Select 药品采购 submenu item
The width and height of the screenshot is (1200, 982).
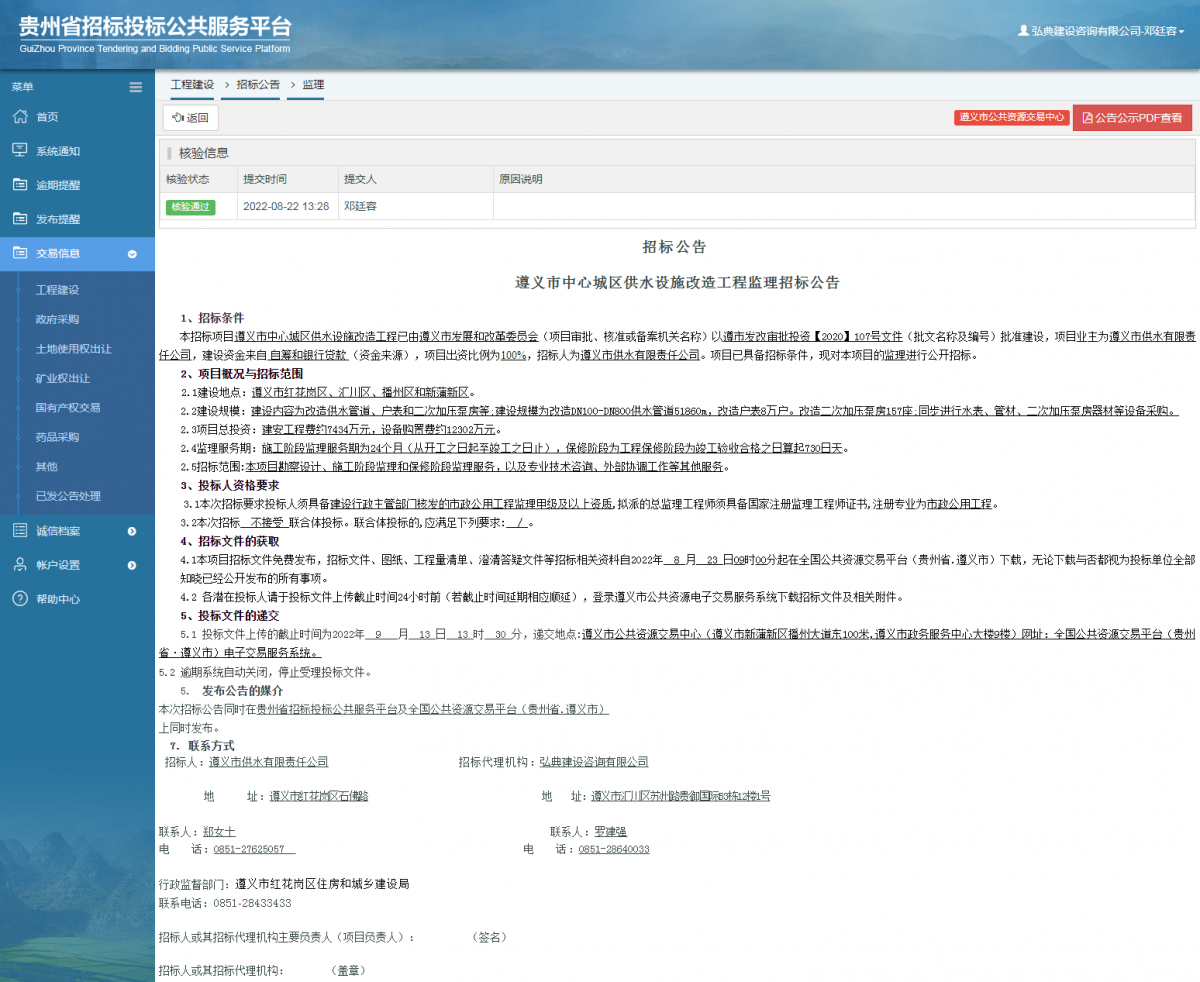click(57, 437)
